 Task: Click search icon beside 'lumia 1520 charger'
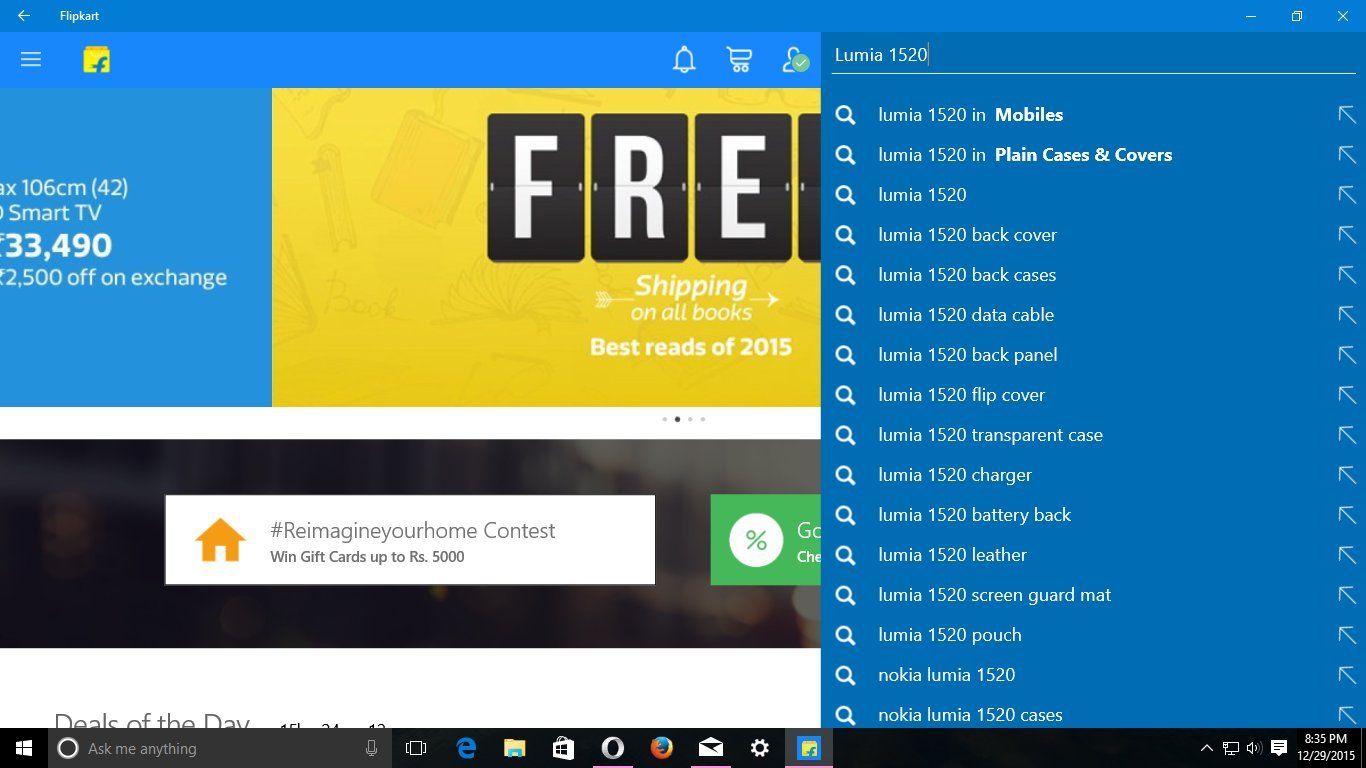(846, 475)
